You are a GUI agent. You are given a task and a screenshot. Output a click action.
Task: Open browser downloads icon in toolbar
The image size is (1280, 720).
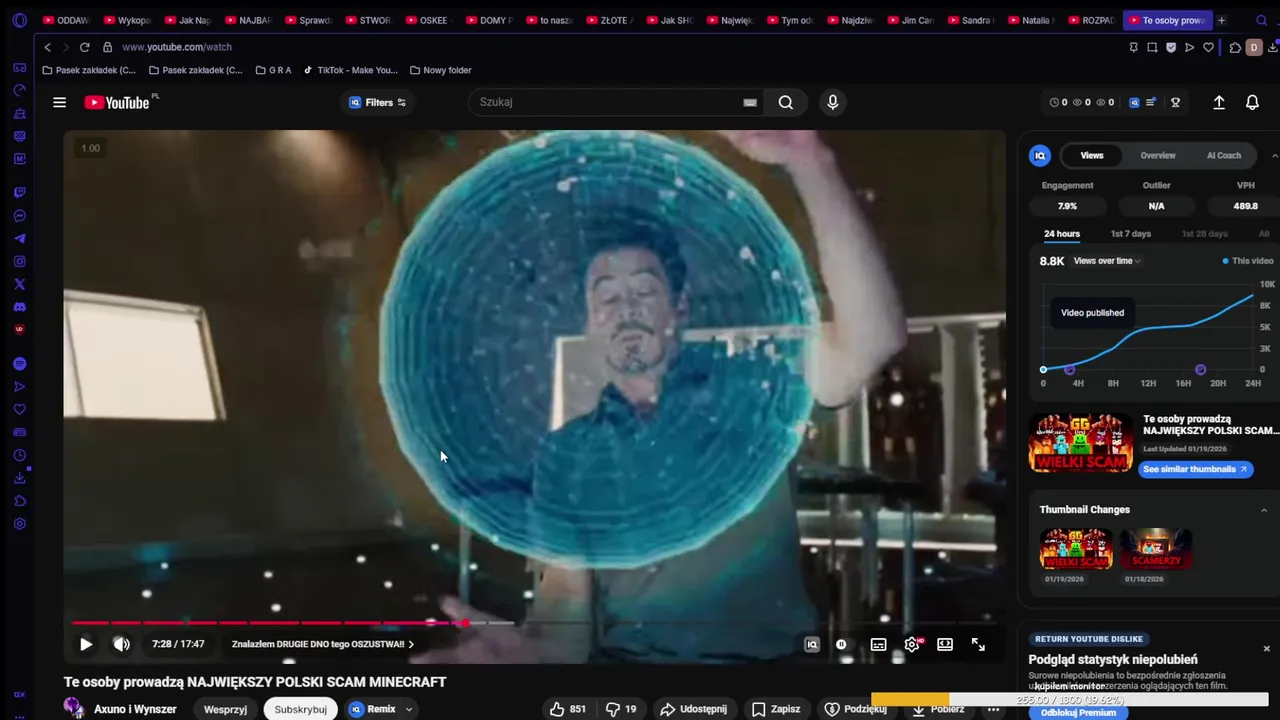tap(1273, 47)
